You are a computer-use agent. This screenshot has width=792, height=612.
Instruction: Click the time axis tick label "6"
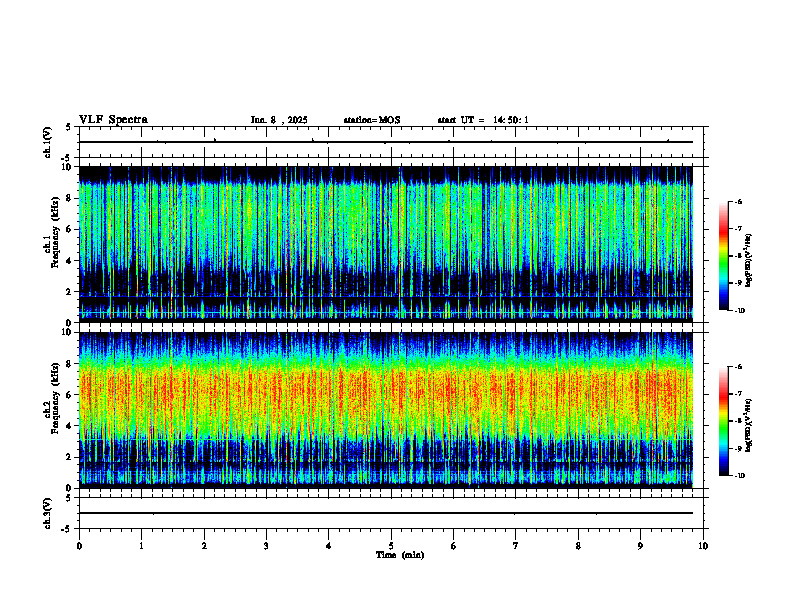pos(454,546)
